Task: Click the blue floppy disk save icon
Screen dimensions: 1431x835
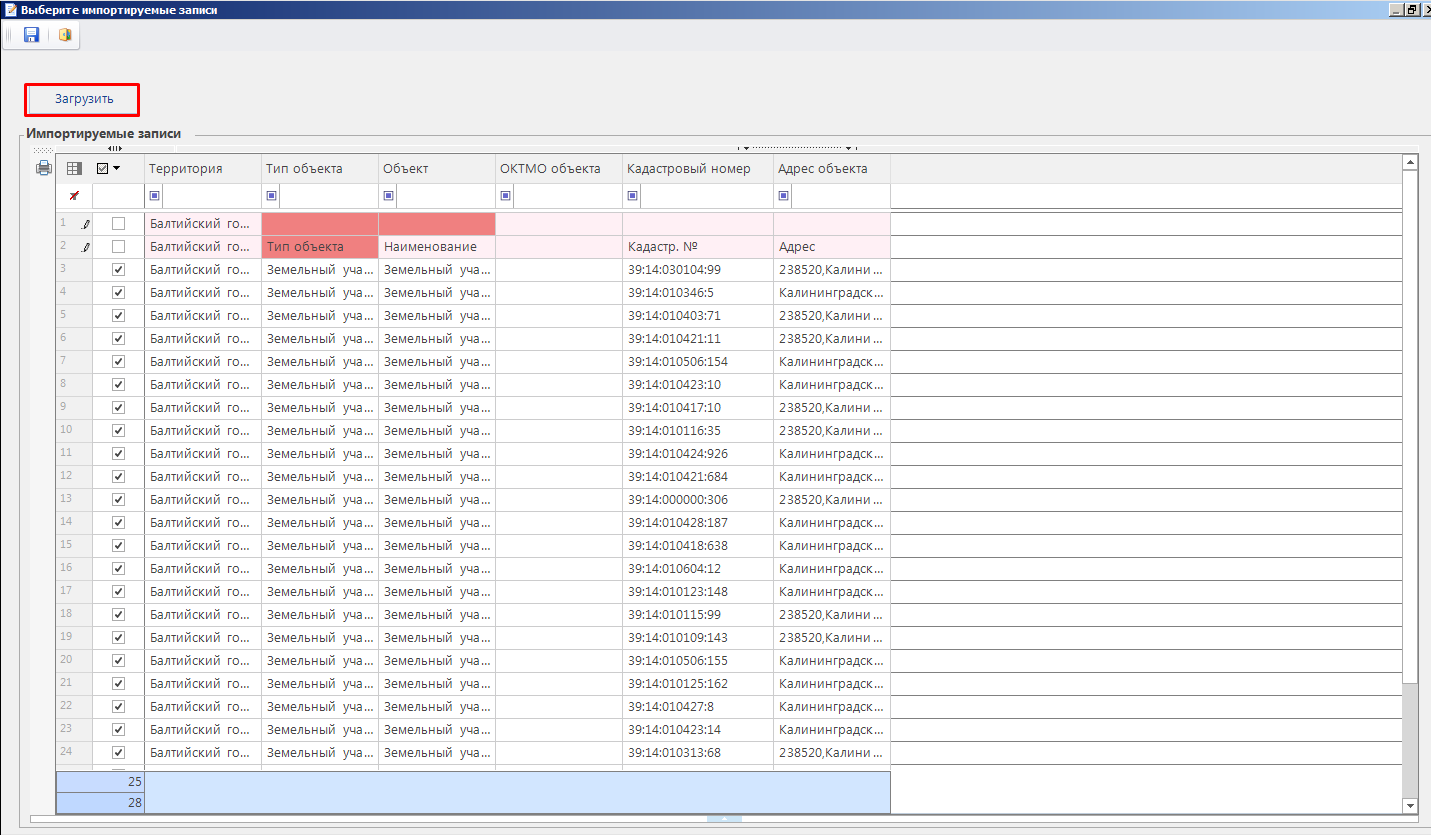Action: [x=31, y=35]
